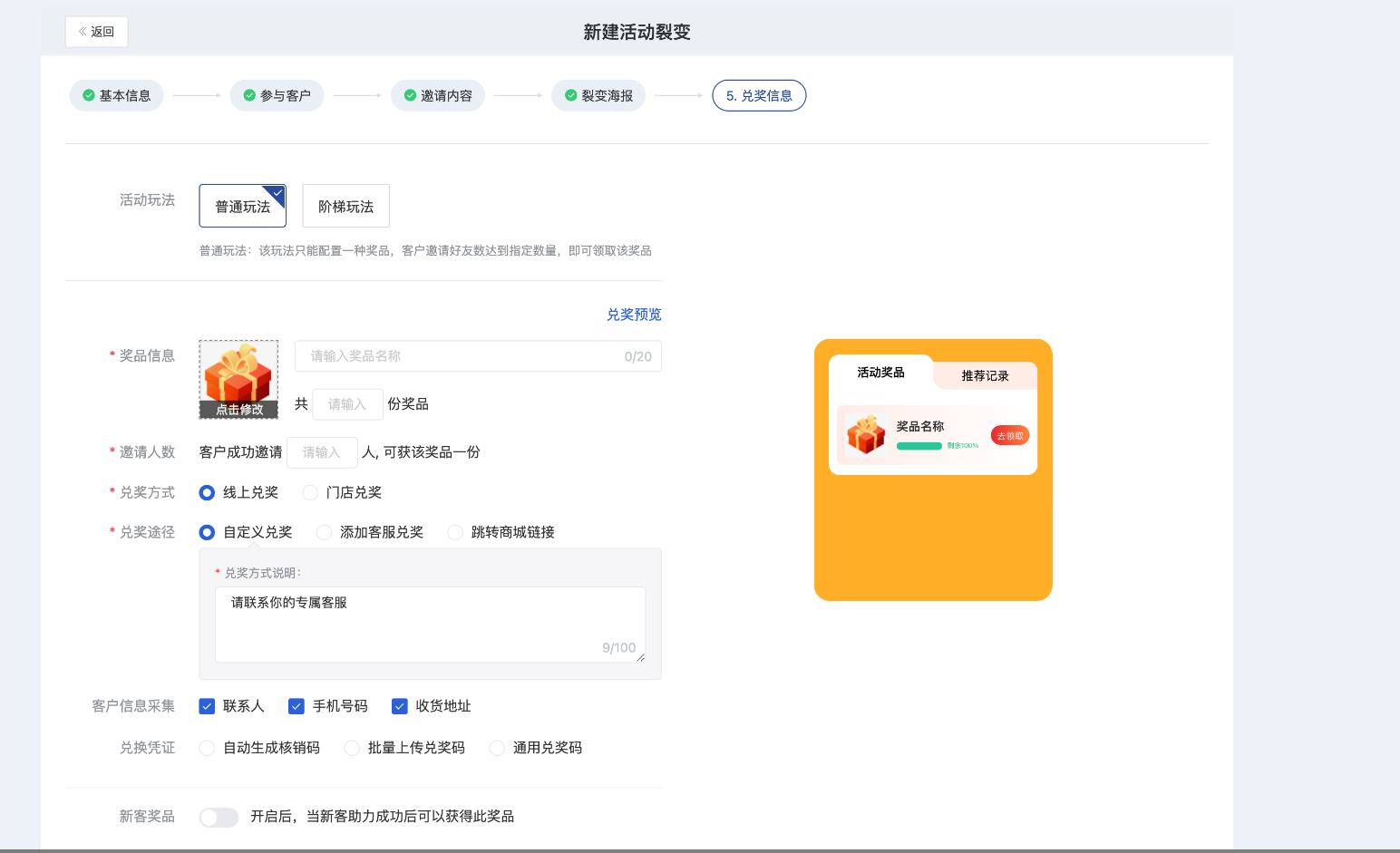
Task: Click the gift icon in the preview card
Action: pos(866,434)
